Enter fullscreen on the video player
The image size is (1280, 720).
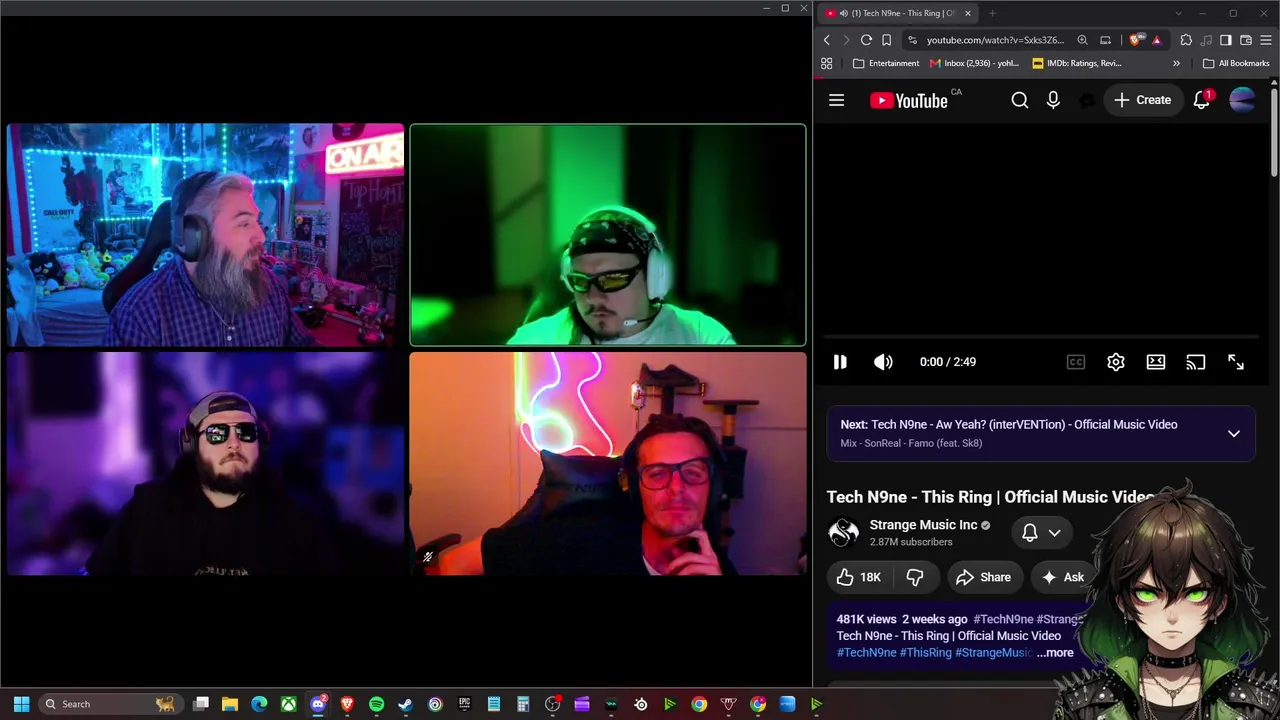point(1236,362)
